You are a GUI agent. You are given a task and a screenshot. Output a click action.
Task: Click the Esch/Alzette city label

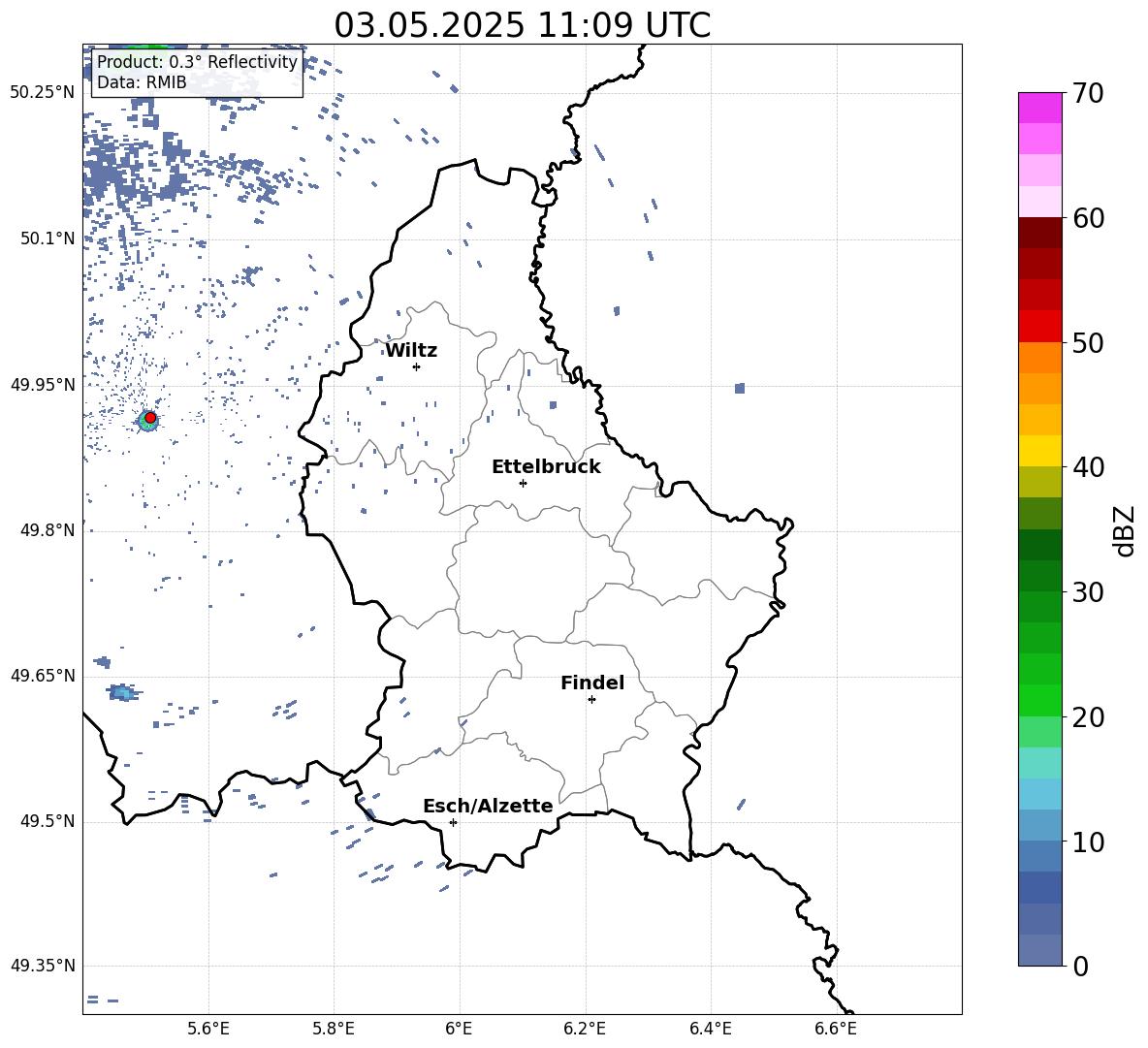click(488, 806)
